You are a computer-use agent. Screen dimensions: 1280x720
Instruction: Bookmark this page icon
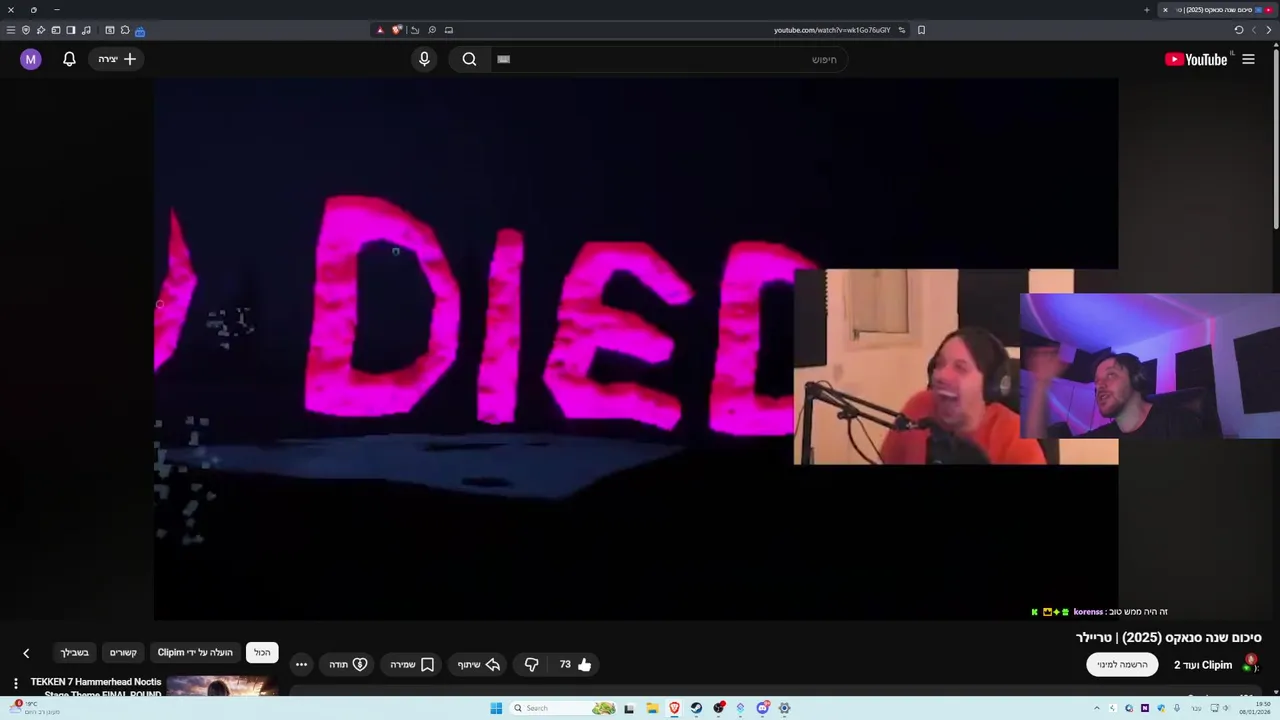(921, 30)
